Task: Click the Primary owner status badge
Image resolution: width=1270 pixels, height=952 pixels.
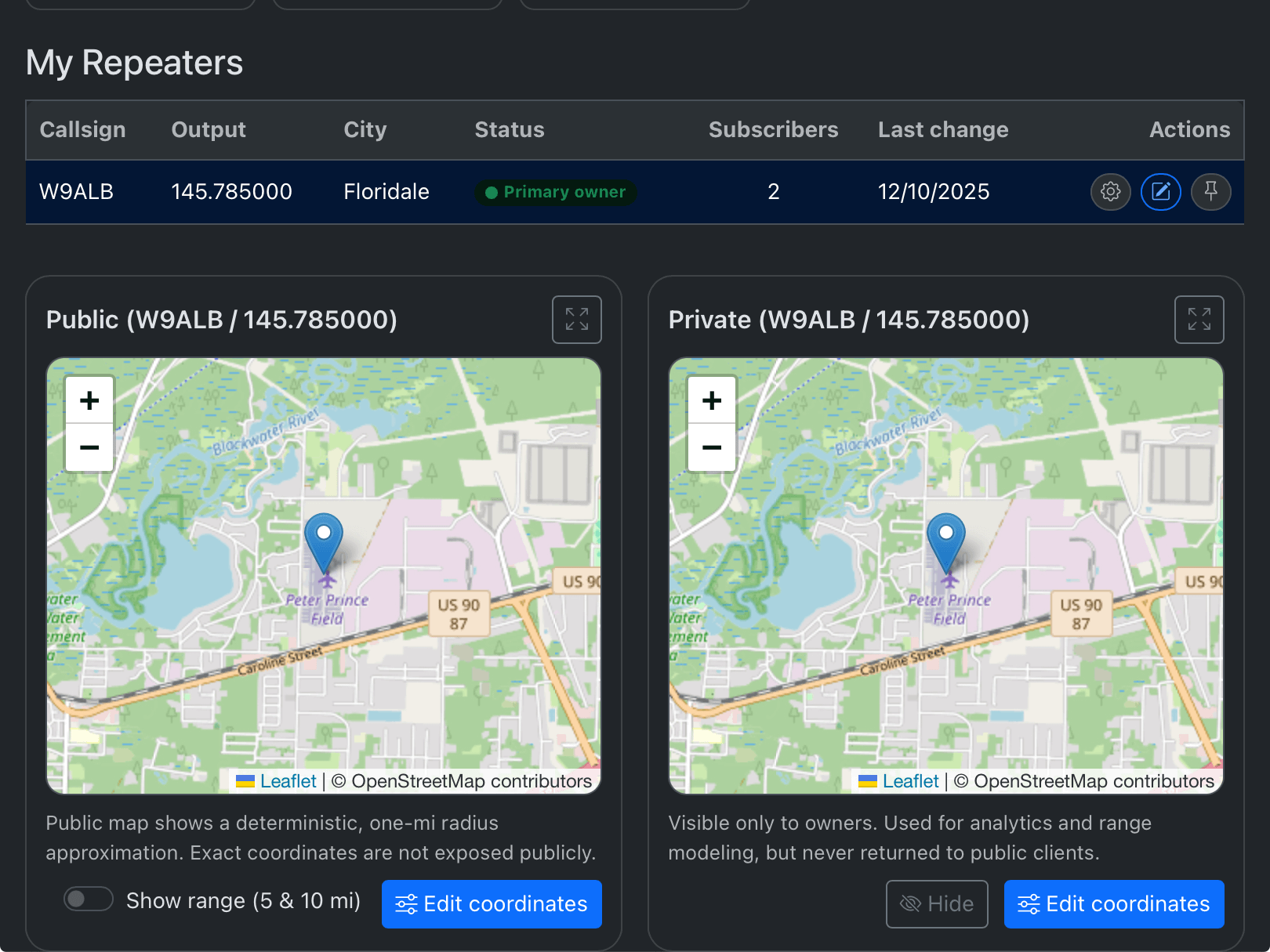Action: point(556,192)
